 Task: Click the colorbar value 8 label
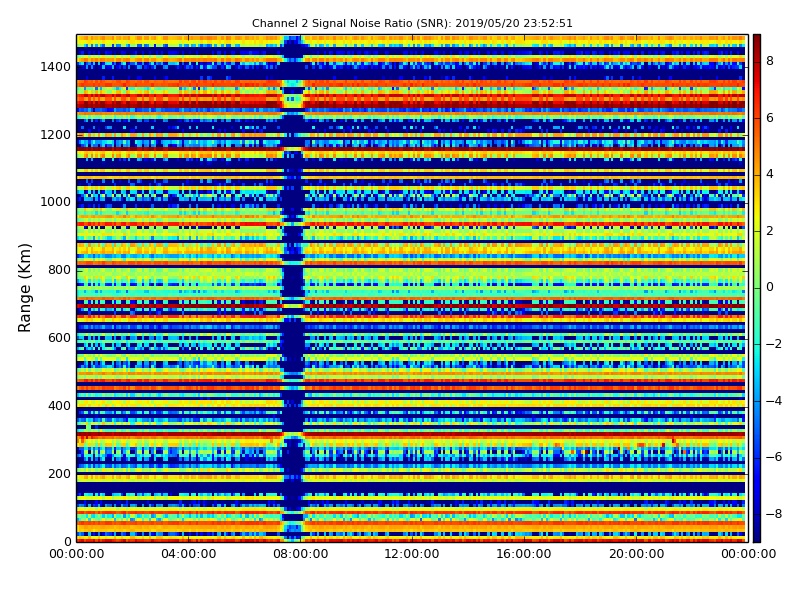[x=770, y=61]
